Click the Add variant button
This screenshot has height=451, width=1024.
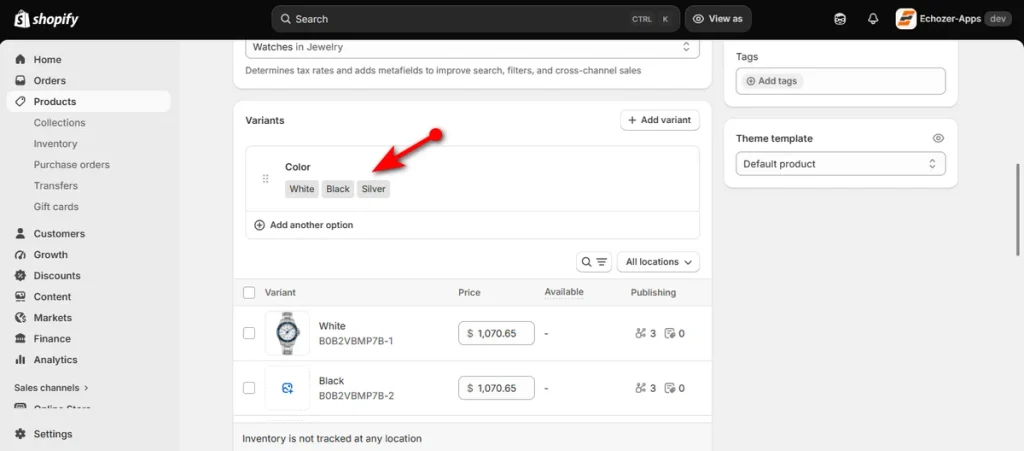[x=660, y=120]
